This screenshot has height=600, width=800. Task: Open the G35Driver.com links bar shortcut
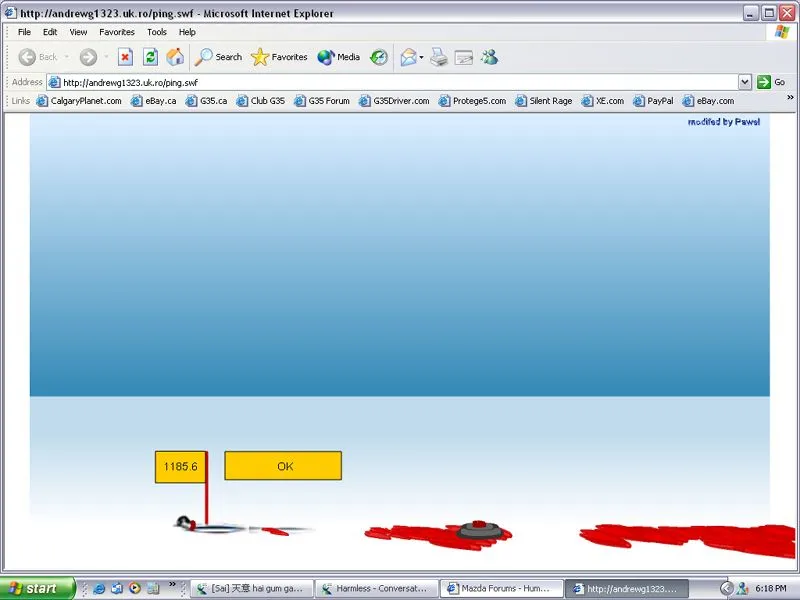pos(393,101)
